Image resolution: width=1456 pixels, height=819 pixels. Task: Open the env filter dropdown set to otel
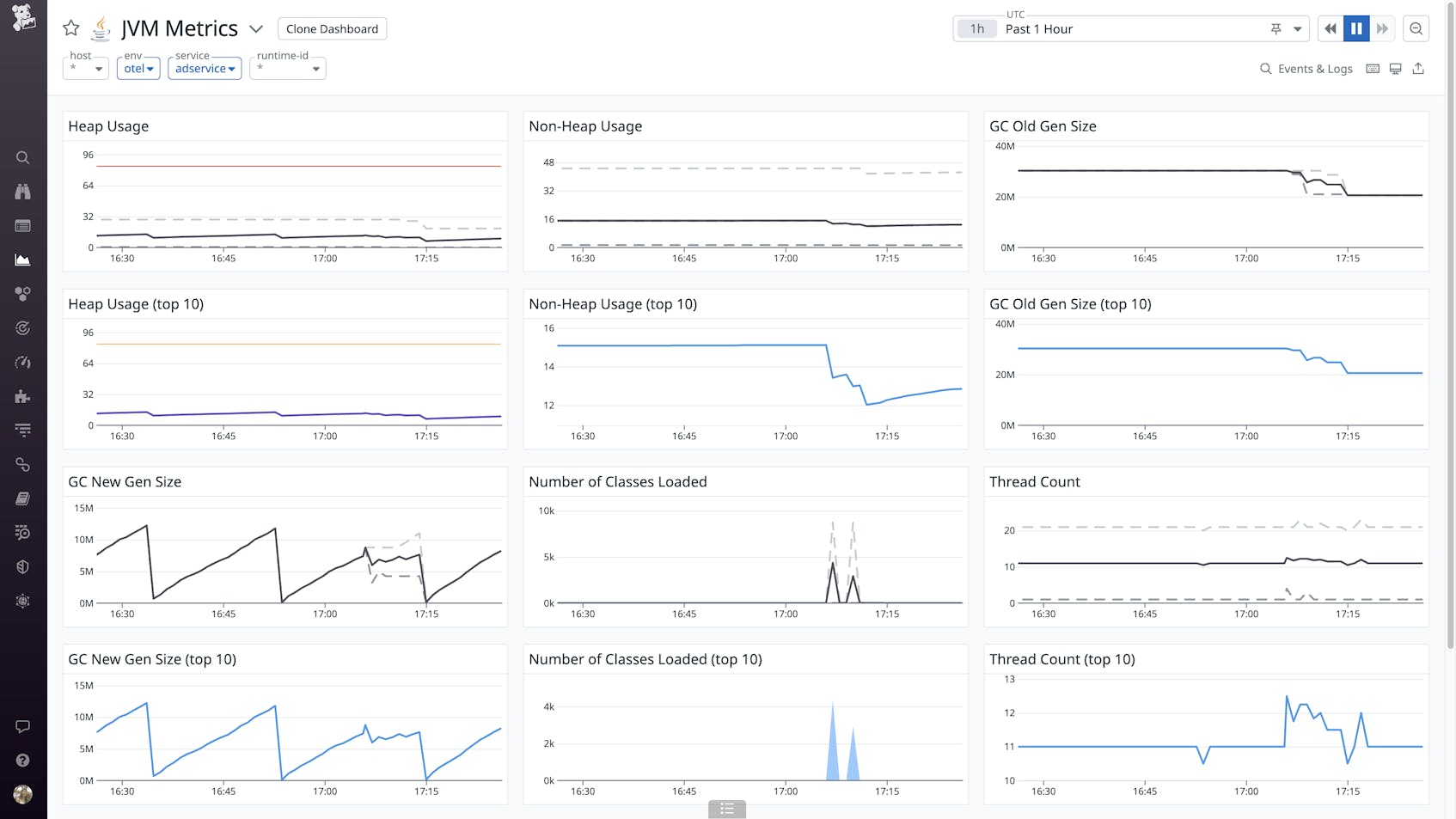(x=138, y=68)
